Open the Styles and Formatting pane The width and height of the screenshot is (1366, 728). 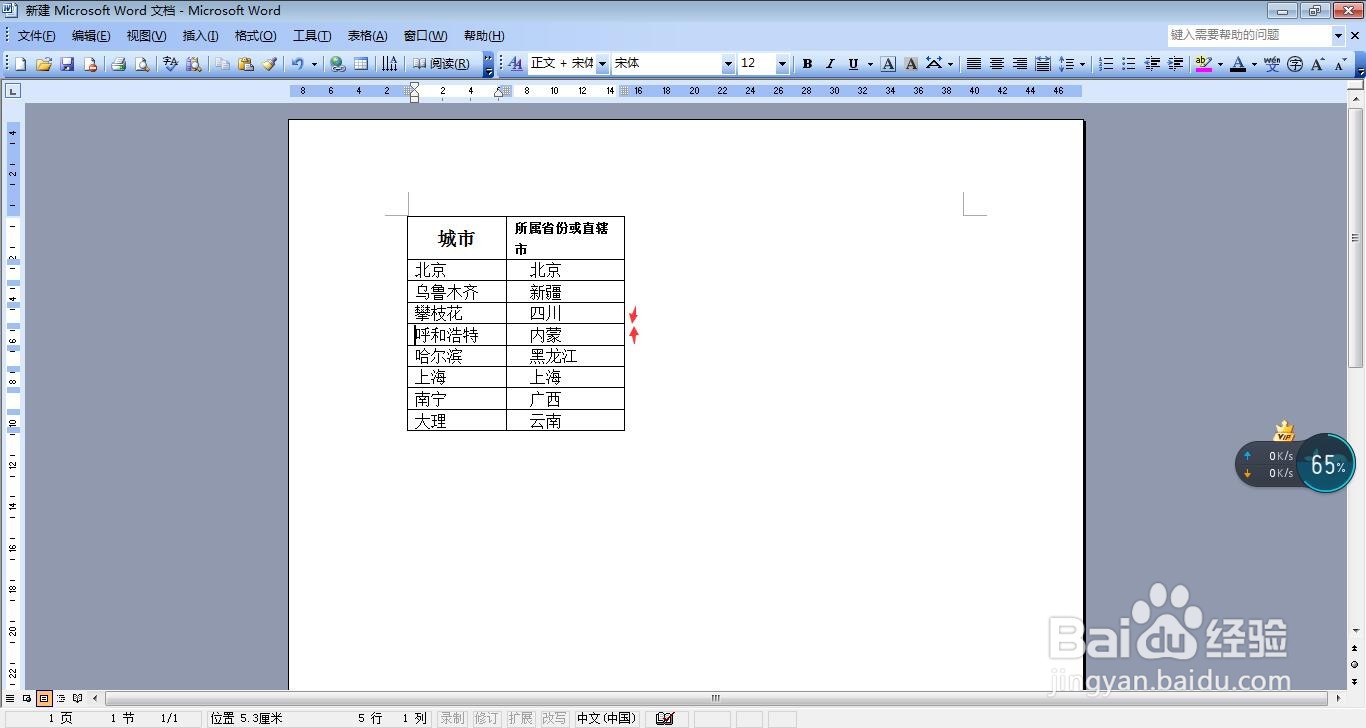coord(515,64)
